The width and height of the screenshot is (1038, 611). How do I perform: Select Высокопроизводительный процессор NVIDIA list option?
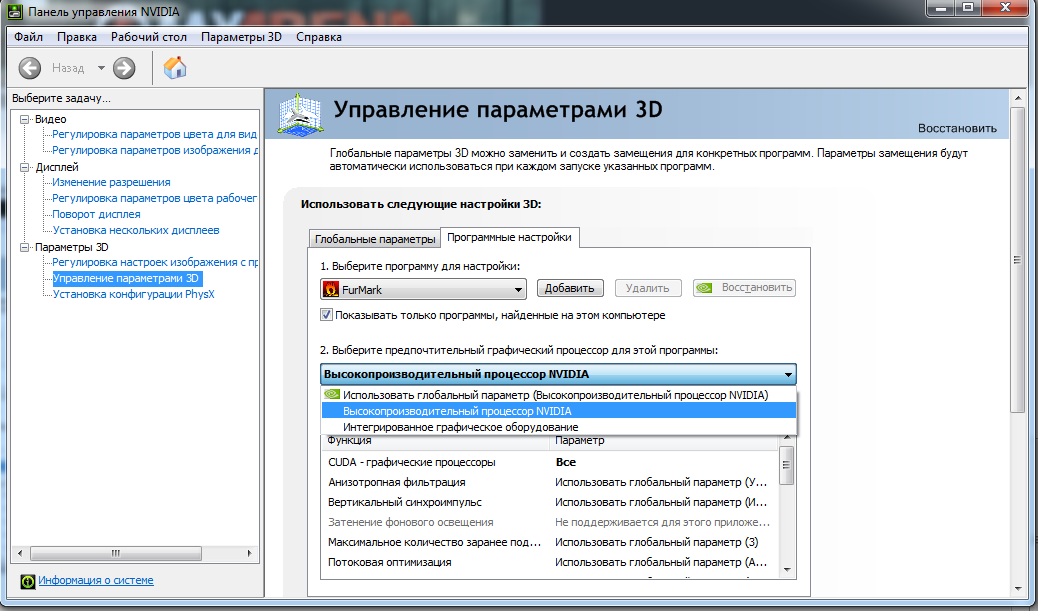[558, 411]
